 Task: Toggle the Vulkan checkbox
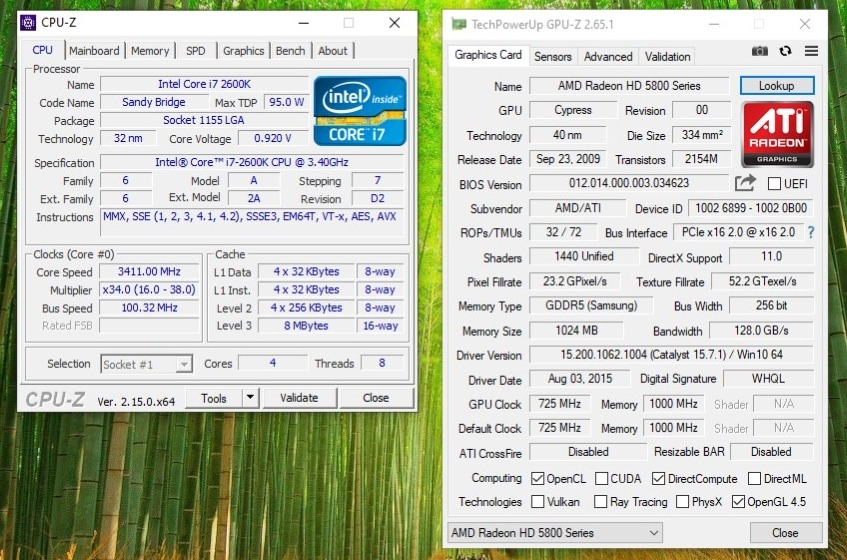pyautogui.click(x=537, y=502)
